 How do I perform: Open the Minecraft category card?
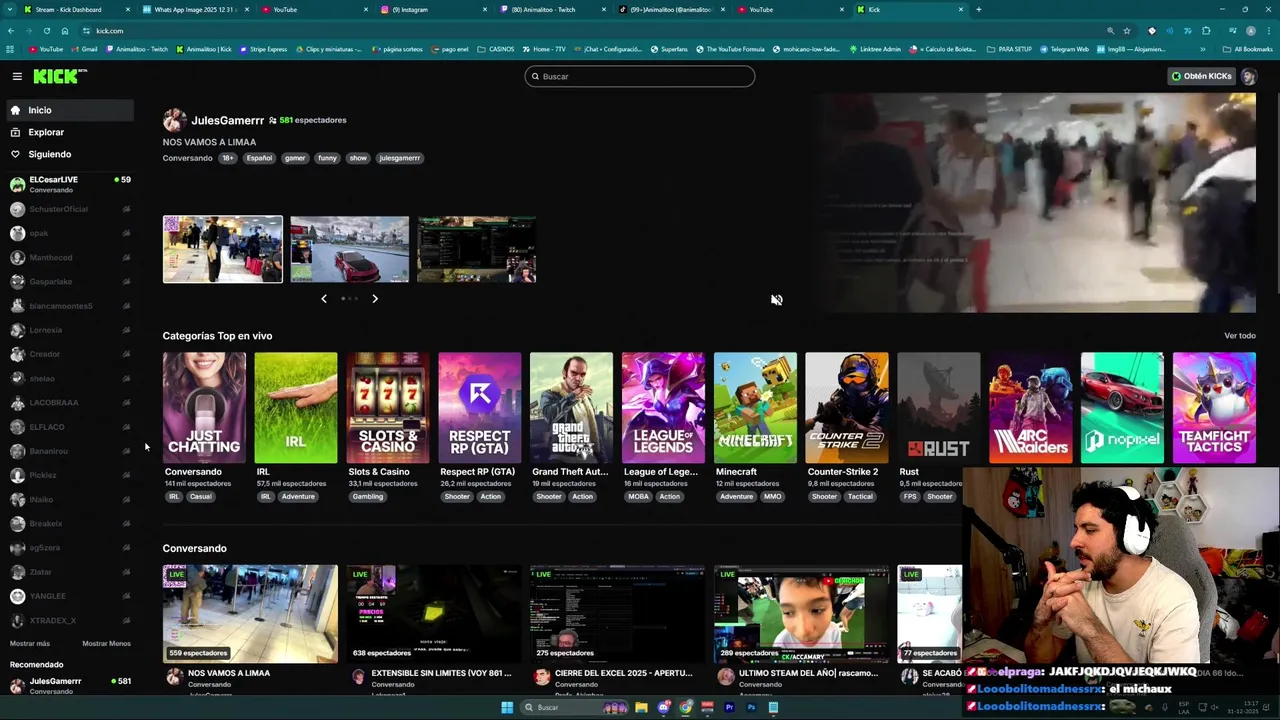[x=755, y=408]
